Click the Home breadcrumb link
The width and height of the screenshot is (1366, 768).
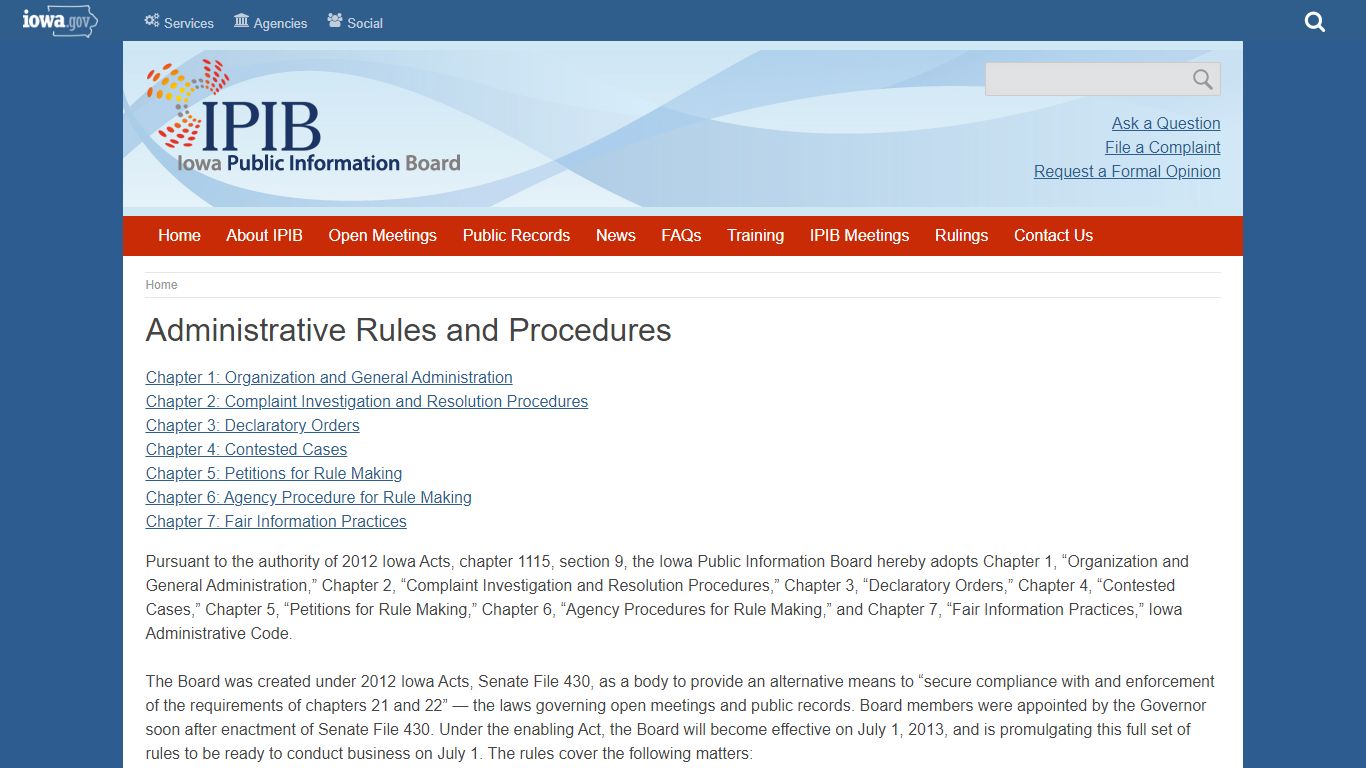click(x=161, y=285)
